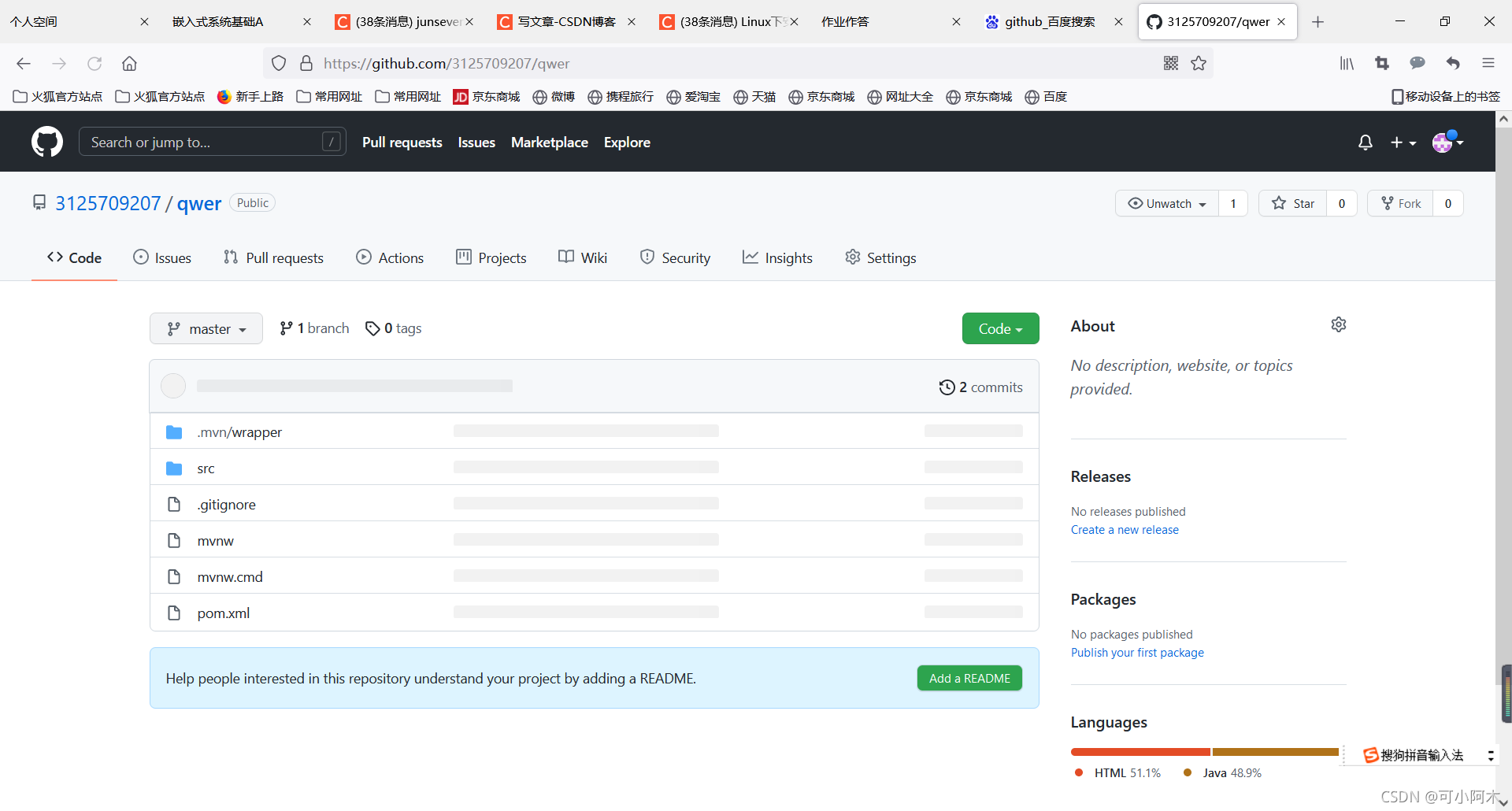Image resolution: width=1512 pixels, height=811 pixels.
Task: Click the About section settings gear
Action: click(x=1339, y=324)
